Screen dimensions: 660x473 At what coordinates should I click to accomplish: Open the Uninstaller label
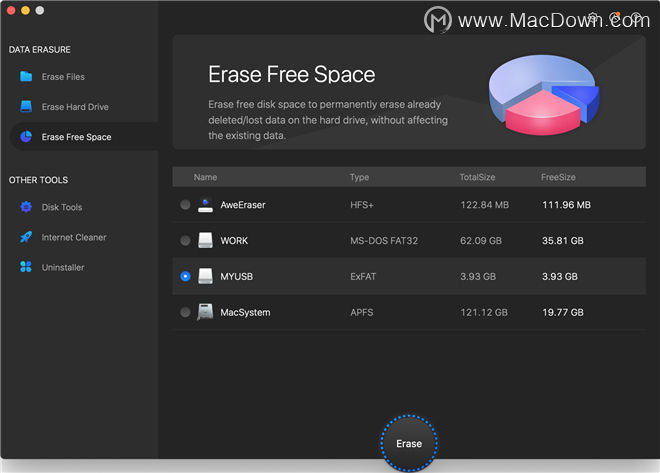point(63,267)
